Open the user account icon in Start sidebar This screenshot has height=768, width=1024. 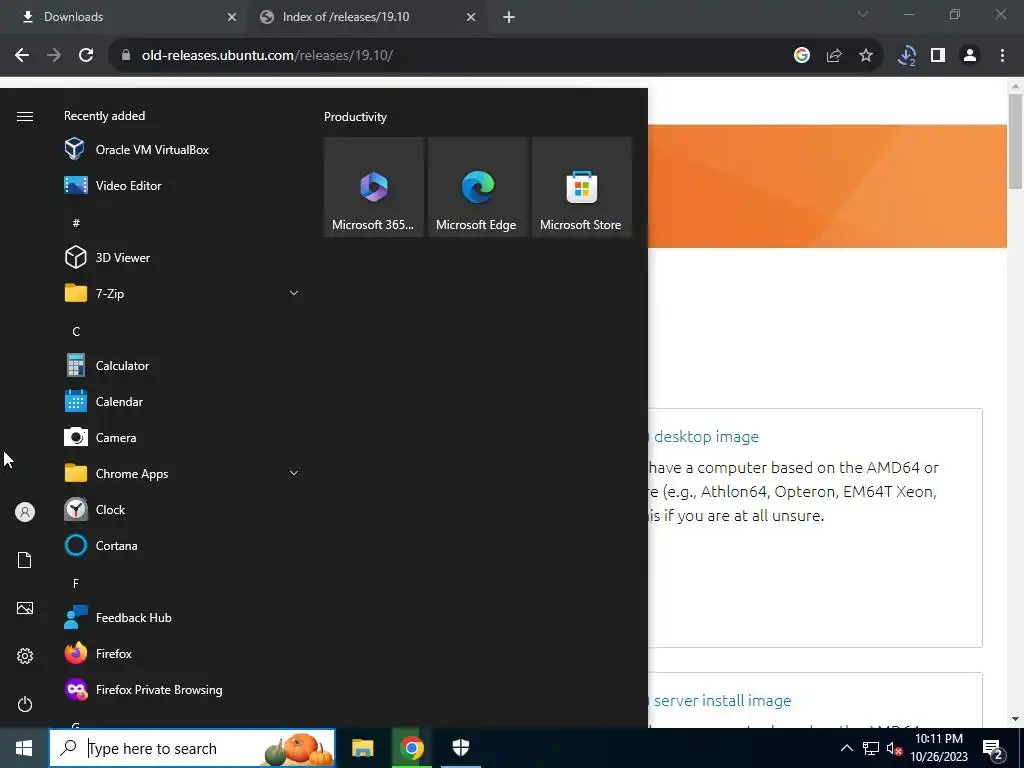pyautogui.click(x=25, y=512)
